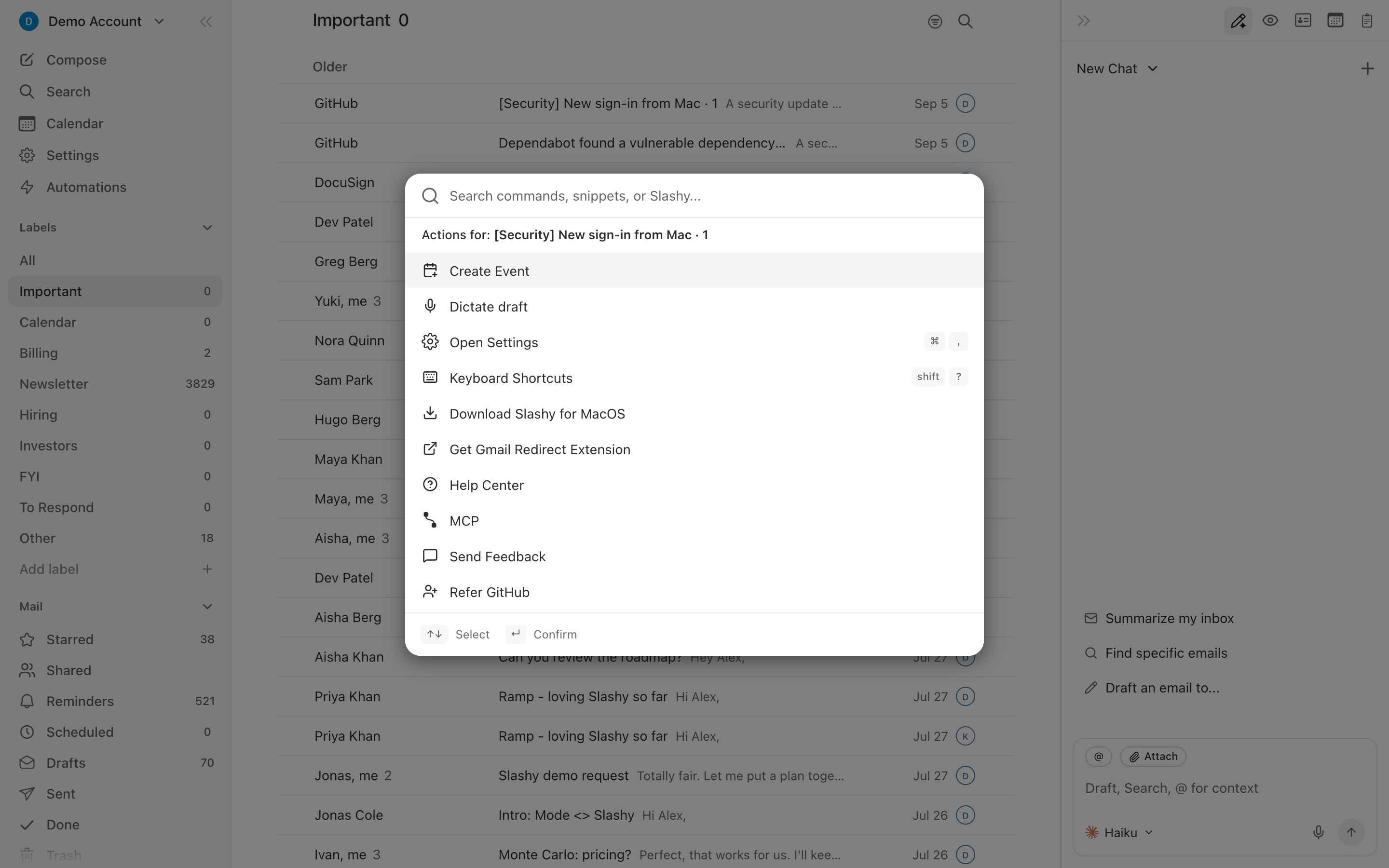
Task: Focus the command palette search field
Action: pos(694,196)
